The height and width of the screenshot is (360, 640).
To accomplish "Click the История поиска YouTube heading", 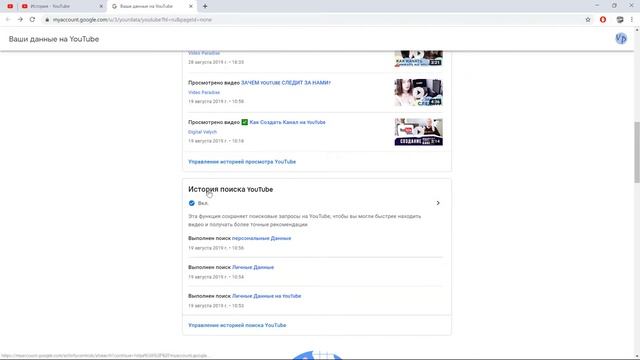I will coord(231,189).
